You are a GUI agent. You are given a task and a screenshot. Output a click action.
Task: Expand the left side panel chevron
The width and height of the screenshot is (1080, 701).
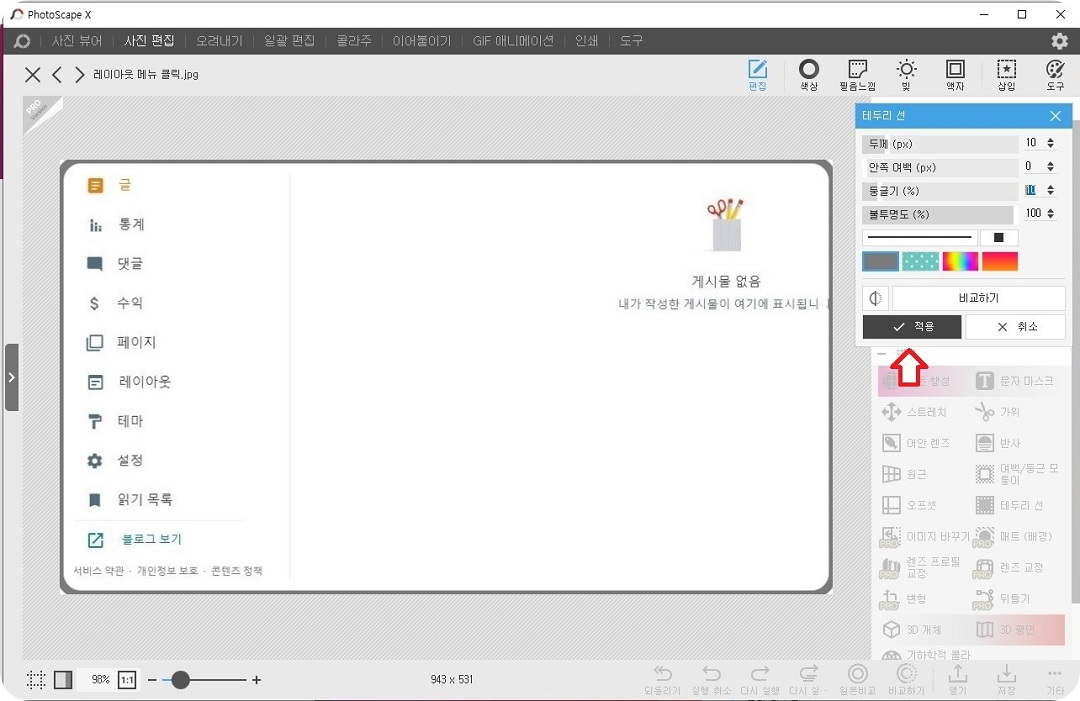12,377
